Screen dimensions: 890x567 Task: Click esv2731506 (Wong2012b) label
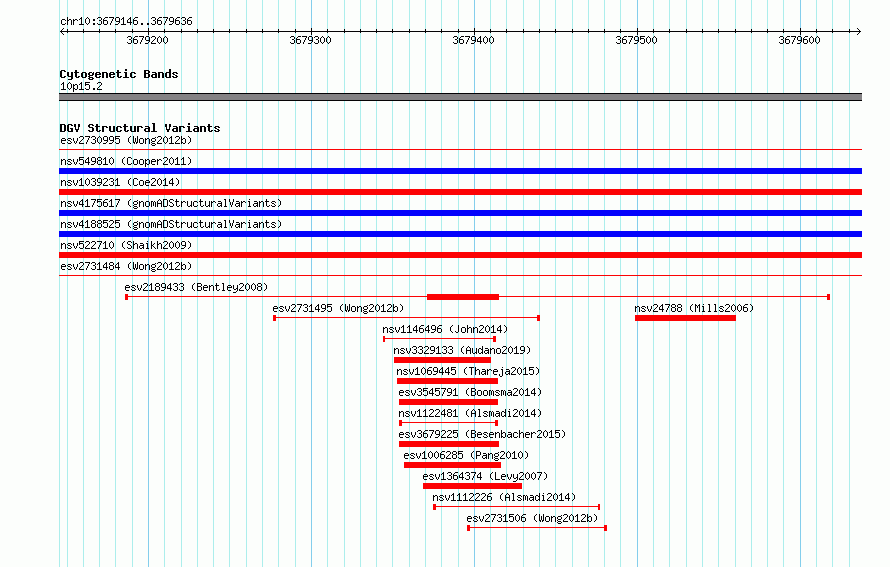point(532,518)
